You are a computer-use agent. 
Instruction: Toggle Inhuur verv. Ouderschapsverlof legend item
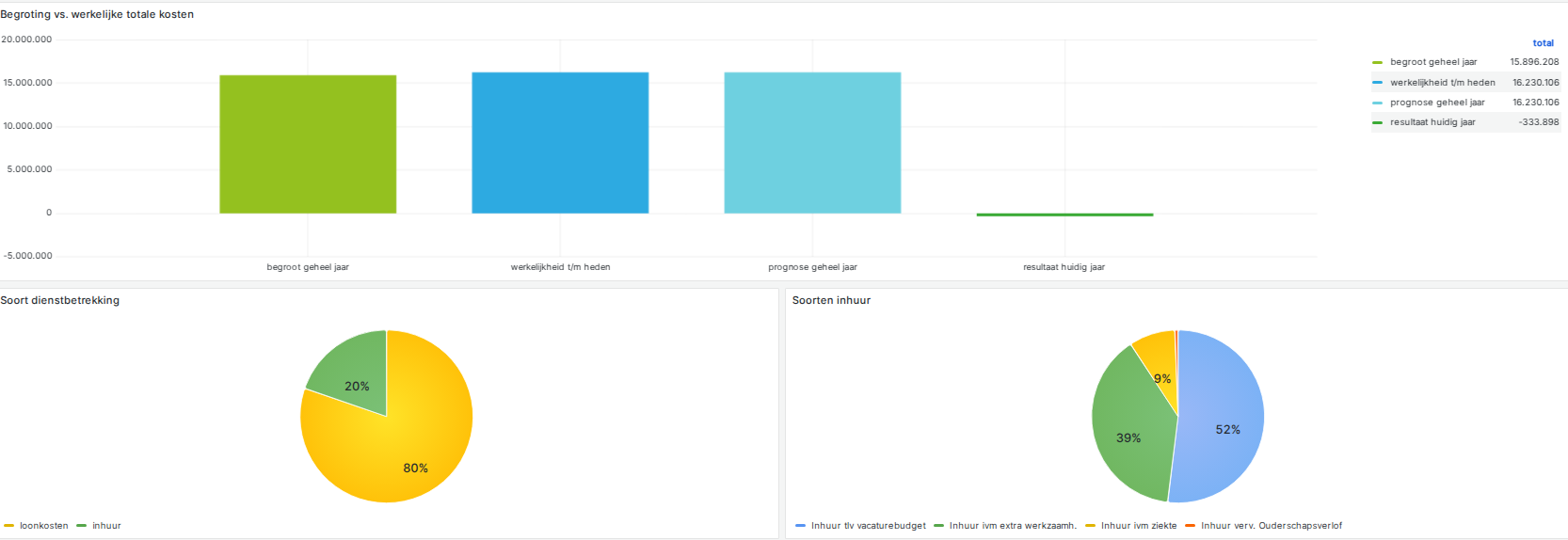coord(1272,526)
